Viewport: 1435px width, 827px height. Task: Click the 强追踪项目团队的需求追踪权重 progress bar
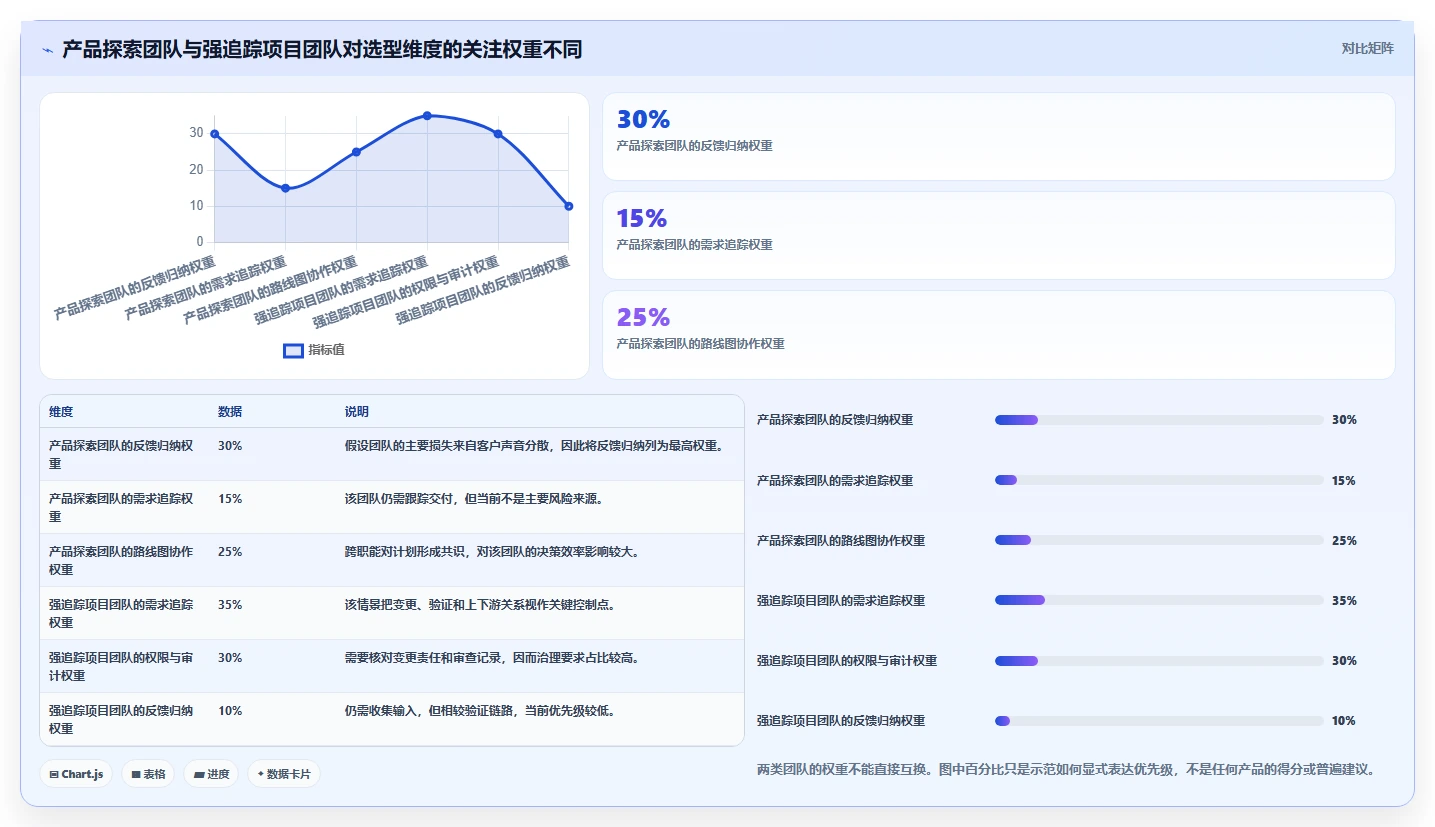pyautogui.click(x=1159, y=600)
